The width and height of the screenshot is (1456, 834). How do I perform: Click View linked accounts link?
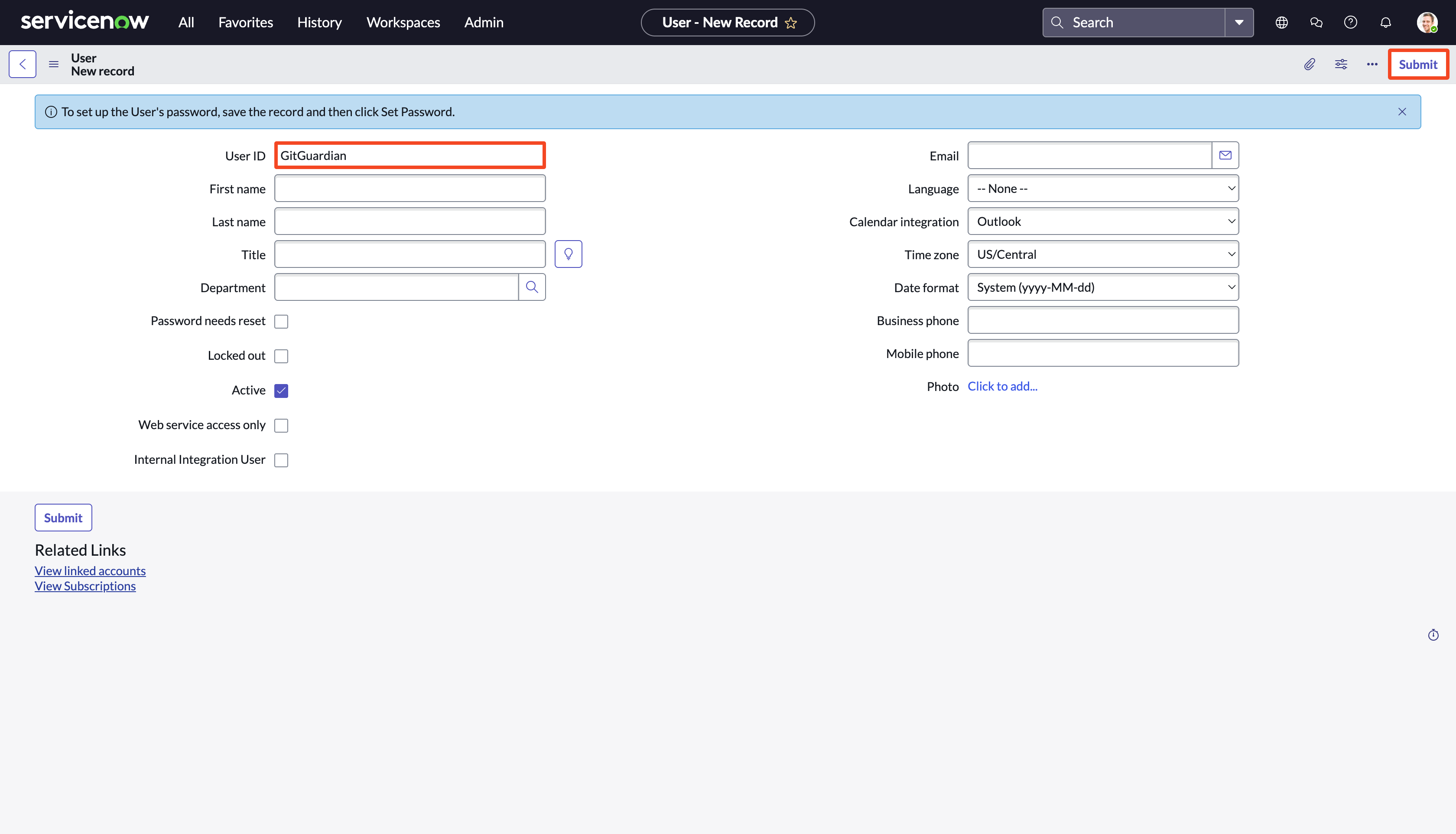tap(90, 571)
